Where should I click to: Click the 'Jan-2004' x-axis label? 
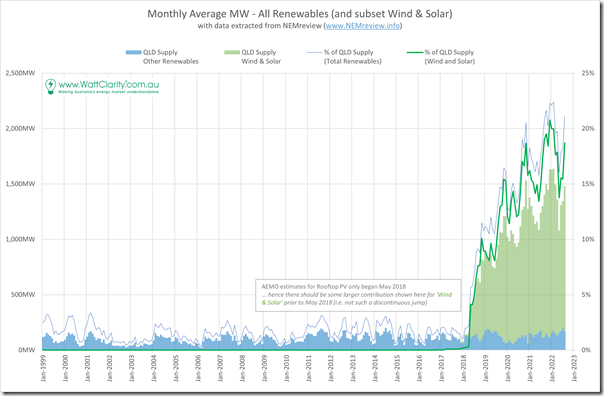[154, 368]
